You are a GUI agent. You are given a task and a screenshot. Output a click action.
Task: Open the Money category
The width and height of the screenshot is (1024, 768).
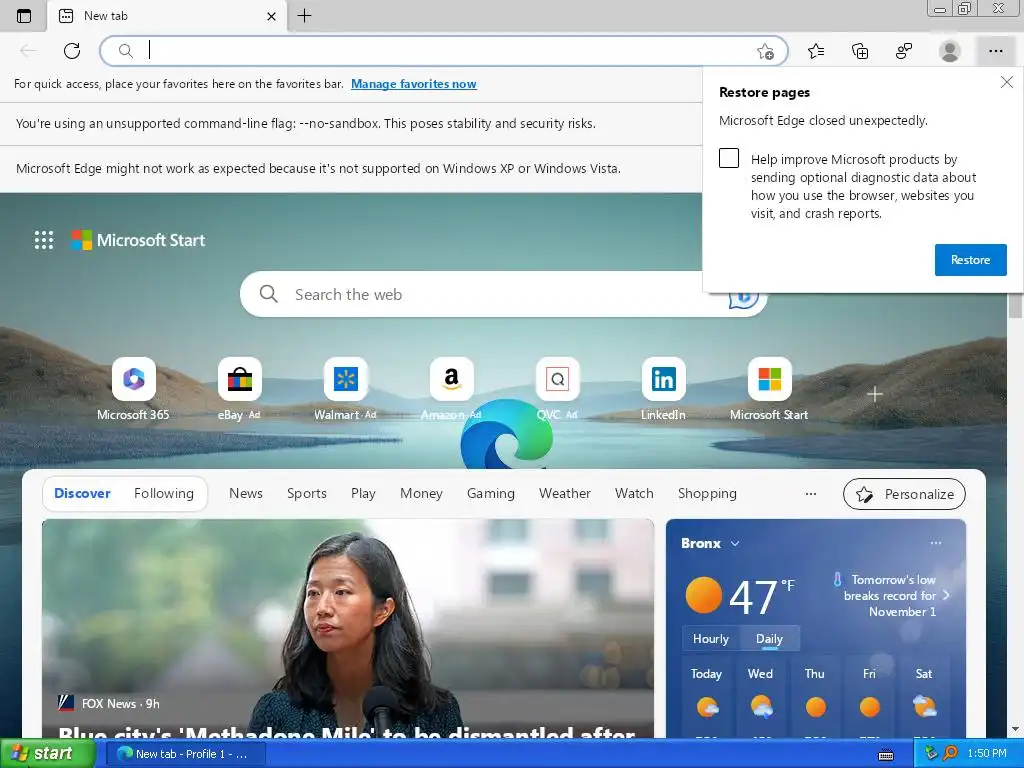pyautogui.click(x=421, y=493)
